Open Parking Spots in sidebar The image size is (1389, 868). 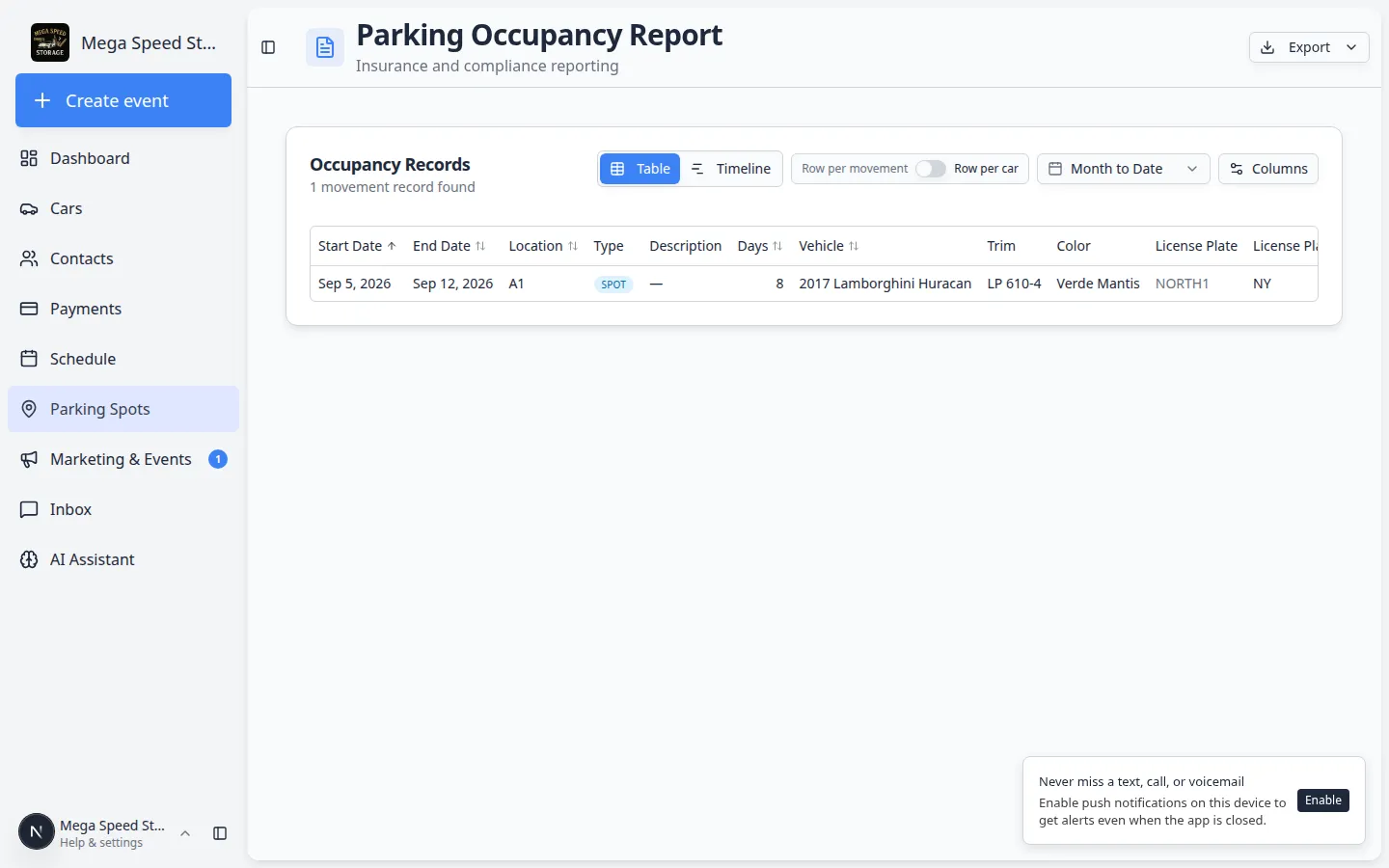(123, 409)
